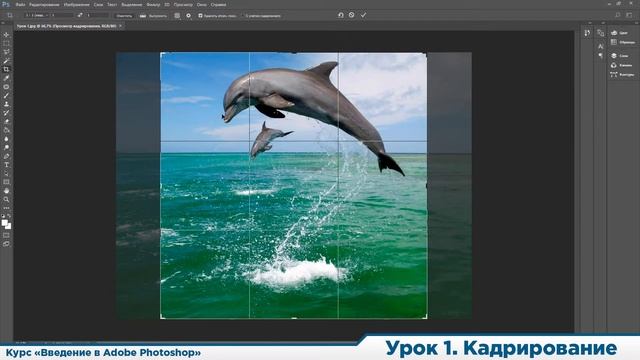Screen dimensions: 640x360
Task: Open the Образцы (Swatches) panel
Action: click(x=623, y=42)
